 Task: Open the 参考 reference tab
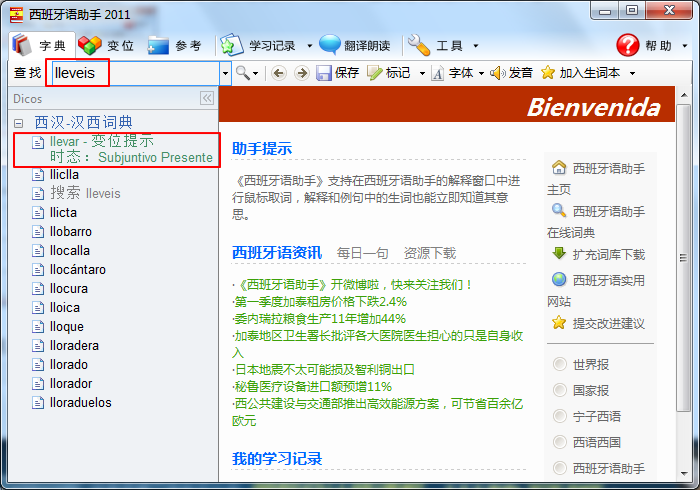pos(175,46)
